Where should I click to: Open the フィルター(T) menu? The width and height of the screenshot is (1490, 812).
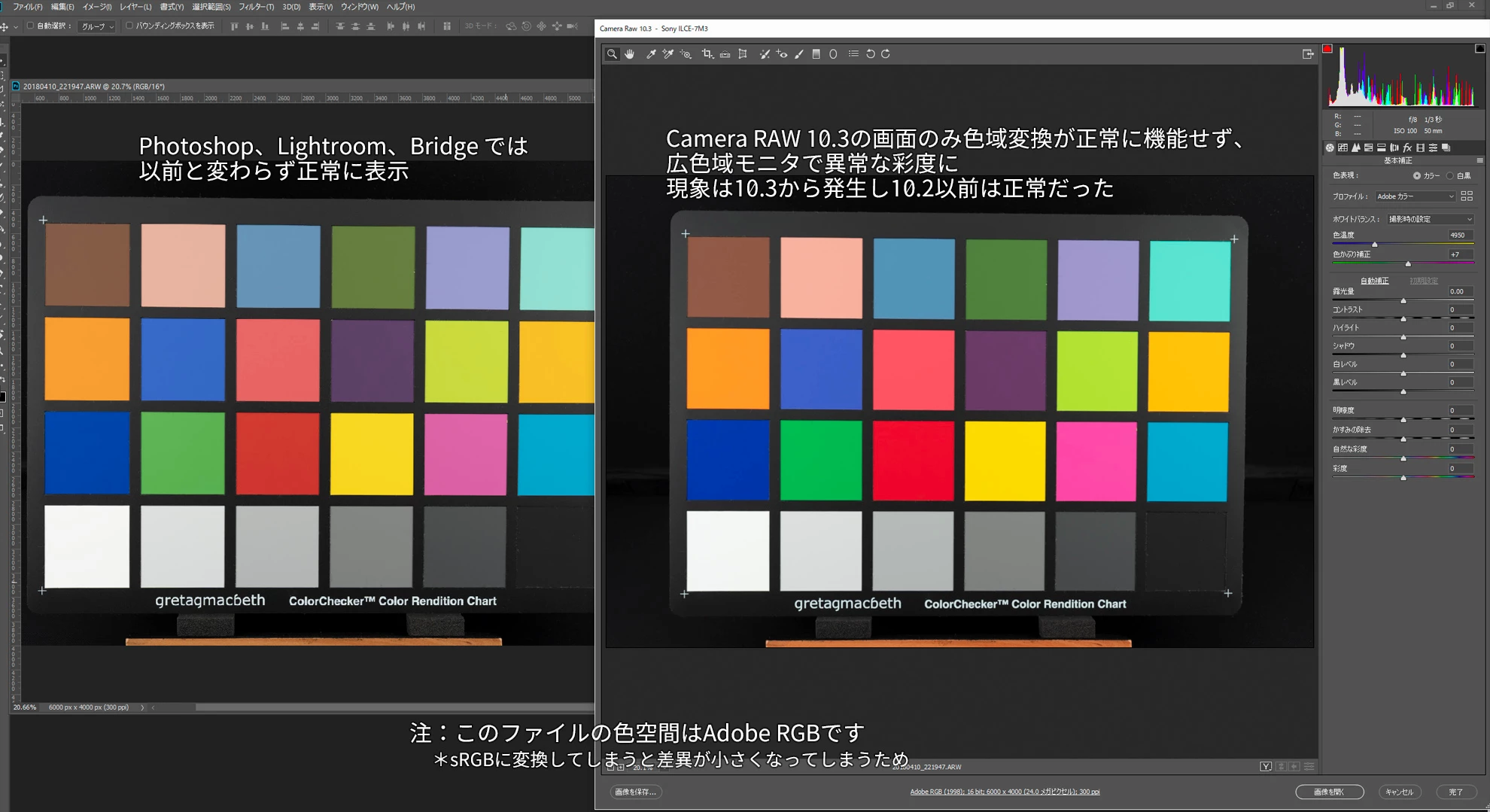257,7
